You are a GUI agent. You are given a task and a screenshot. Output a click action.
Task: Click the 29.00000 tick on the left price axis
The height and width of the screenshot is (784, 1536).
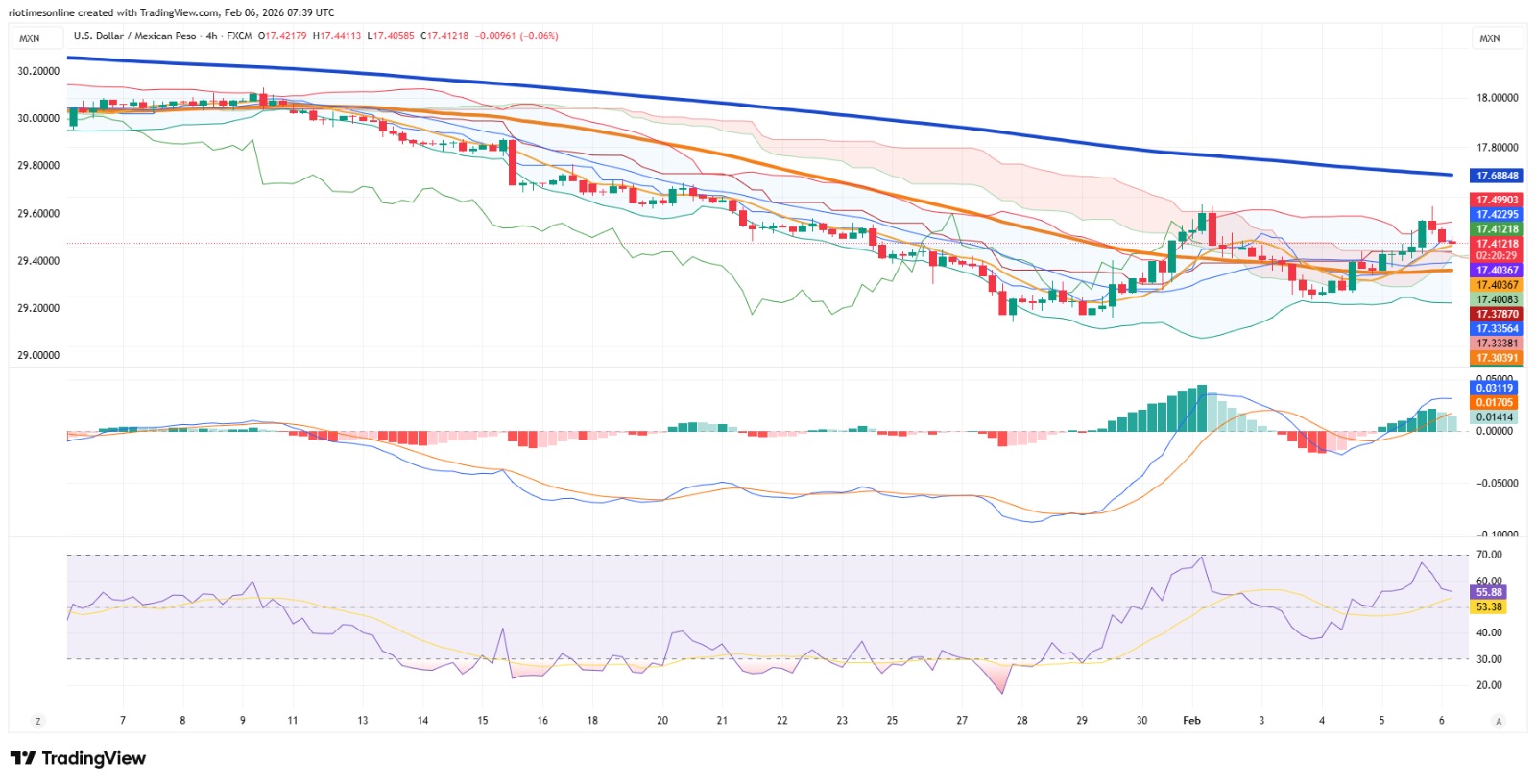click(38, 355)
